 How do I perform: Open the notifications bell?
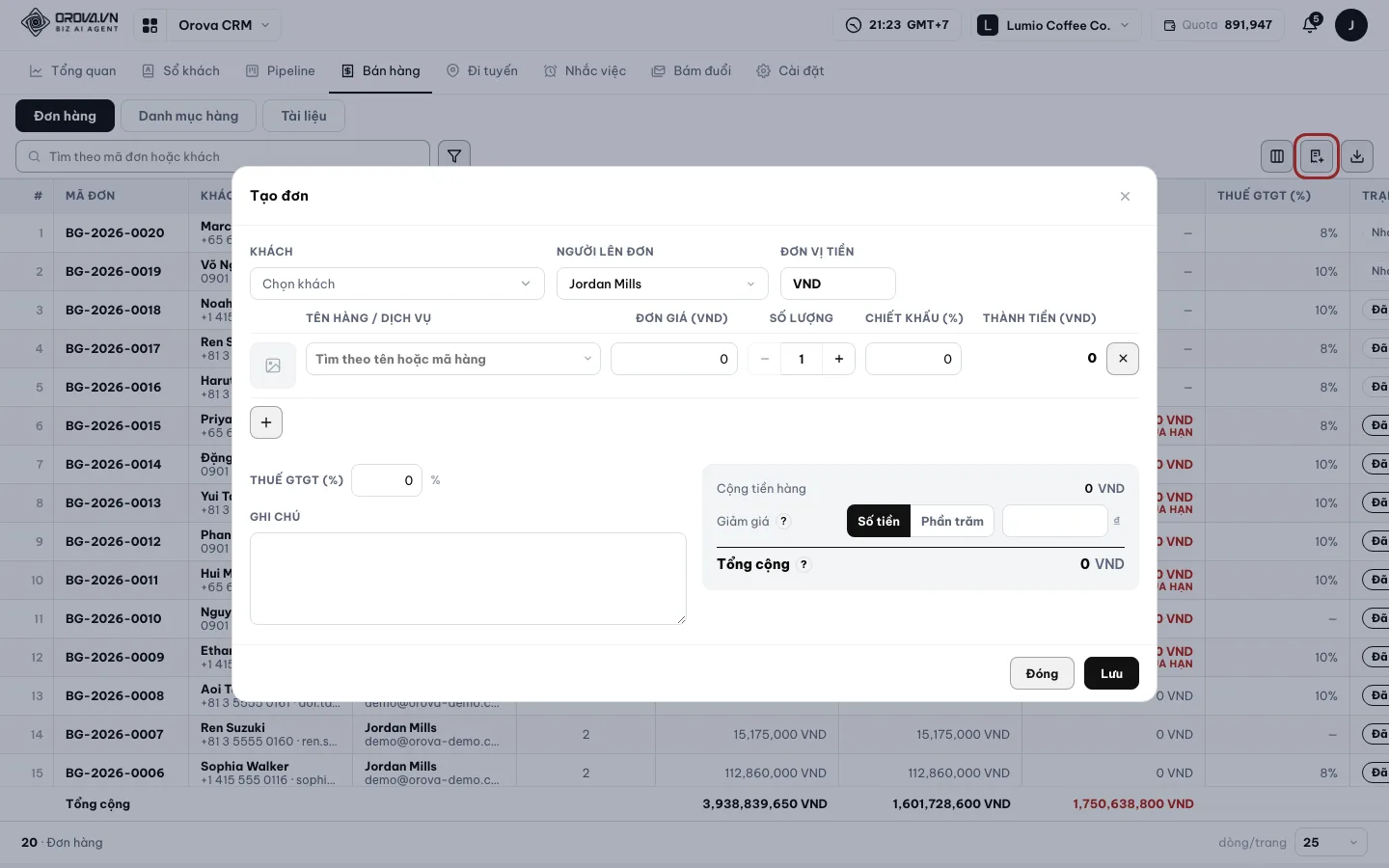coord(1310,25)
